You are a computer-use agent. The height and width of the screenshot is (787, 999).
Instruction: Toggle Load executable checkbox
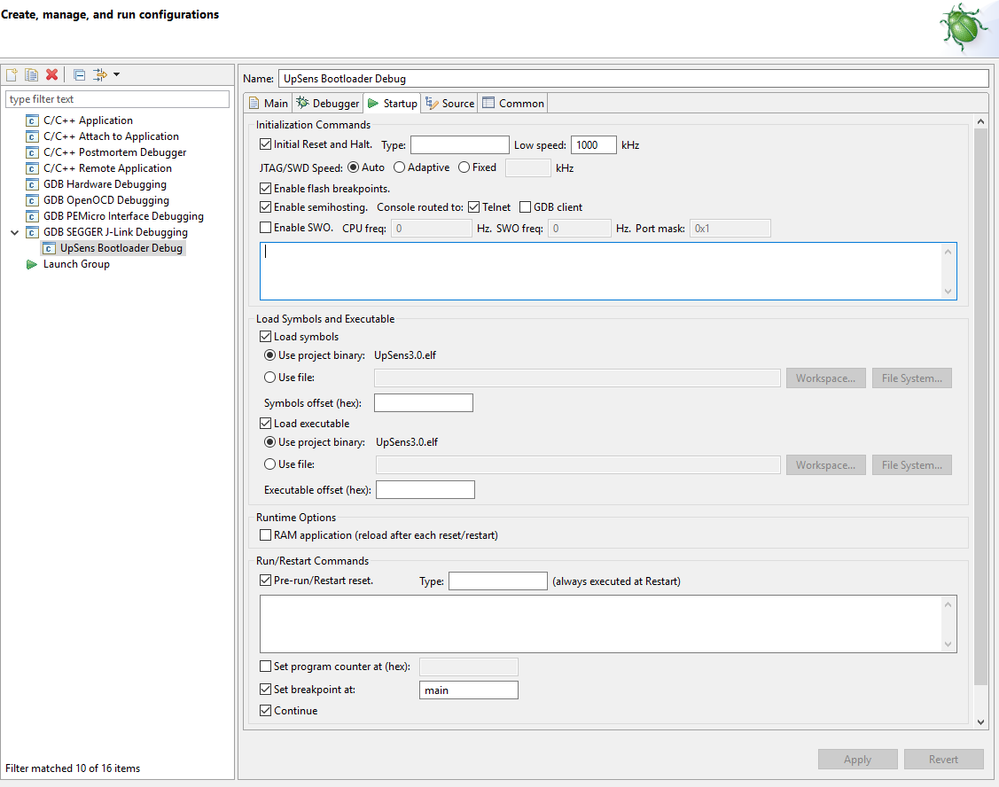266,423
